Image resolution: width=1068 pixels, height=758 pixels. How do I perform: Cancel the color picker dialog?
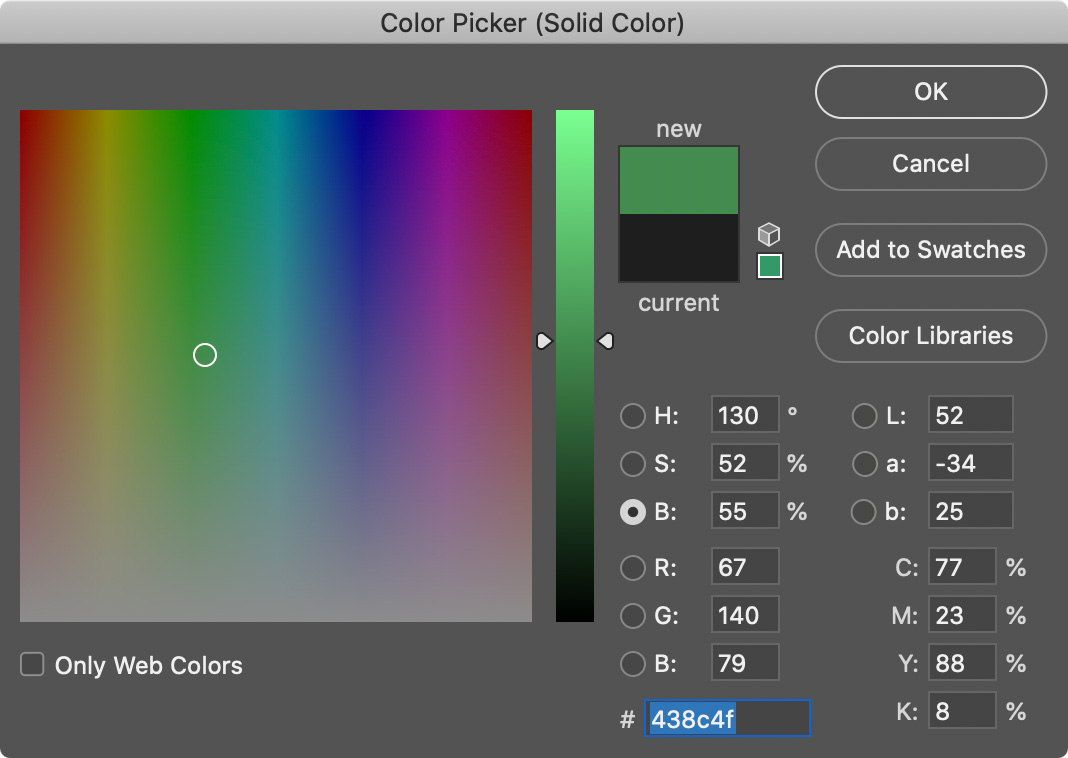(x=930, y=164)
